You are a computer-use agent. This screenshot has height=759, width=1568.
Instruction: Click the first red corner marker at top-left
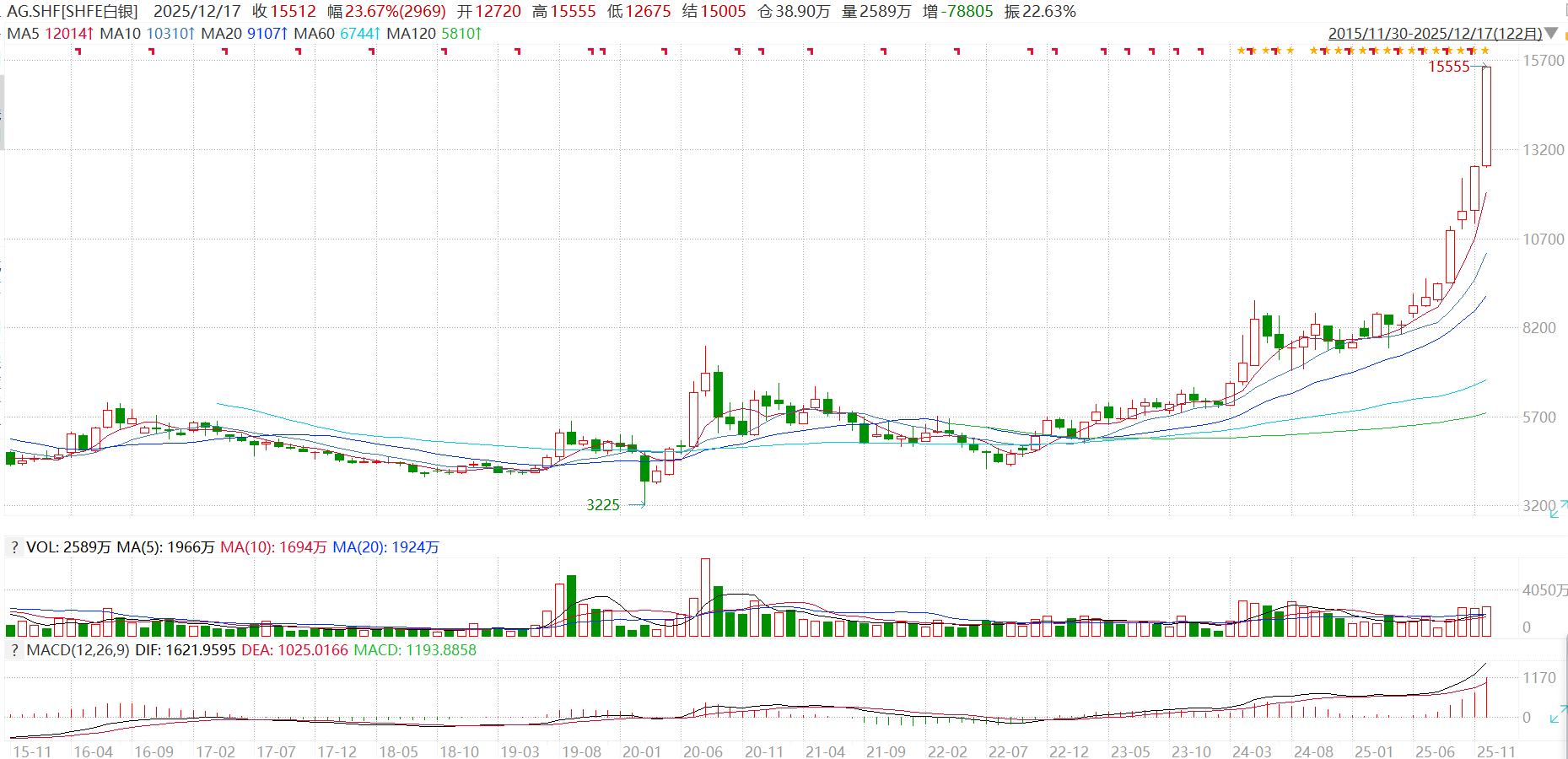78,51
